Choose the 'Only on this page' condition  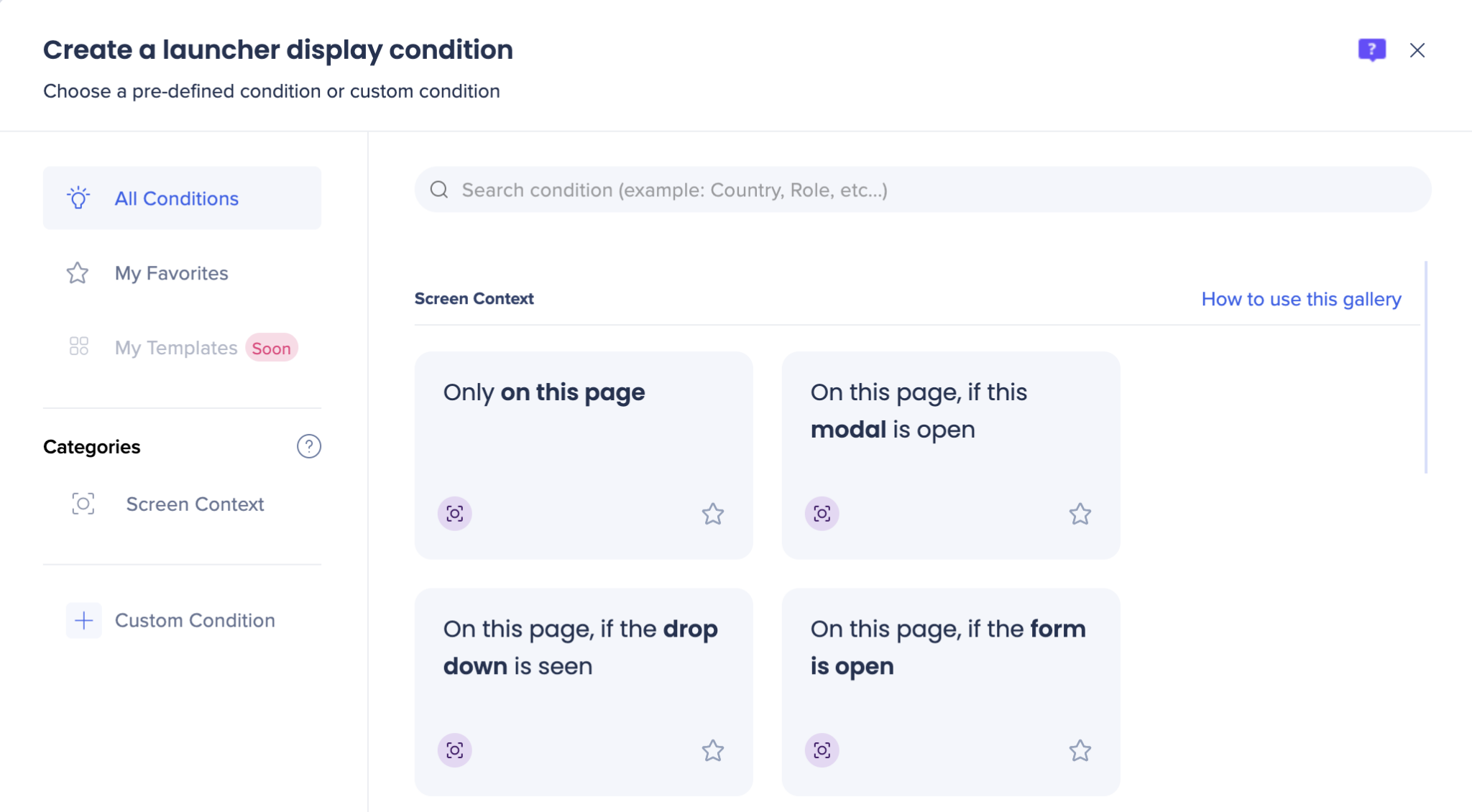582,431
